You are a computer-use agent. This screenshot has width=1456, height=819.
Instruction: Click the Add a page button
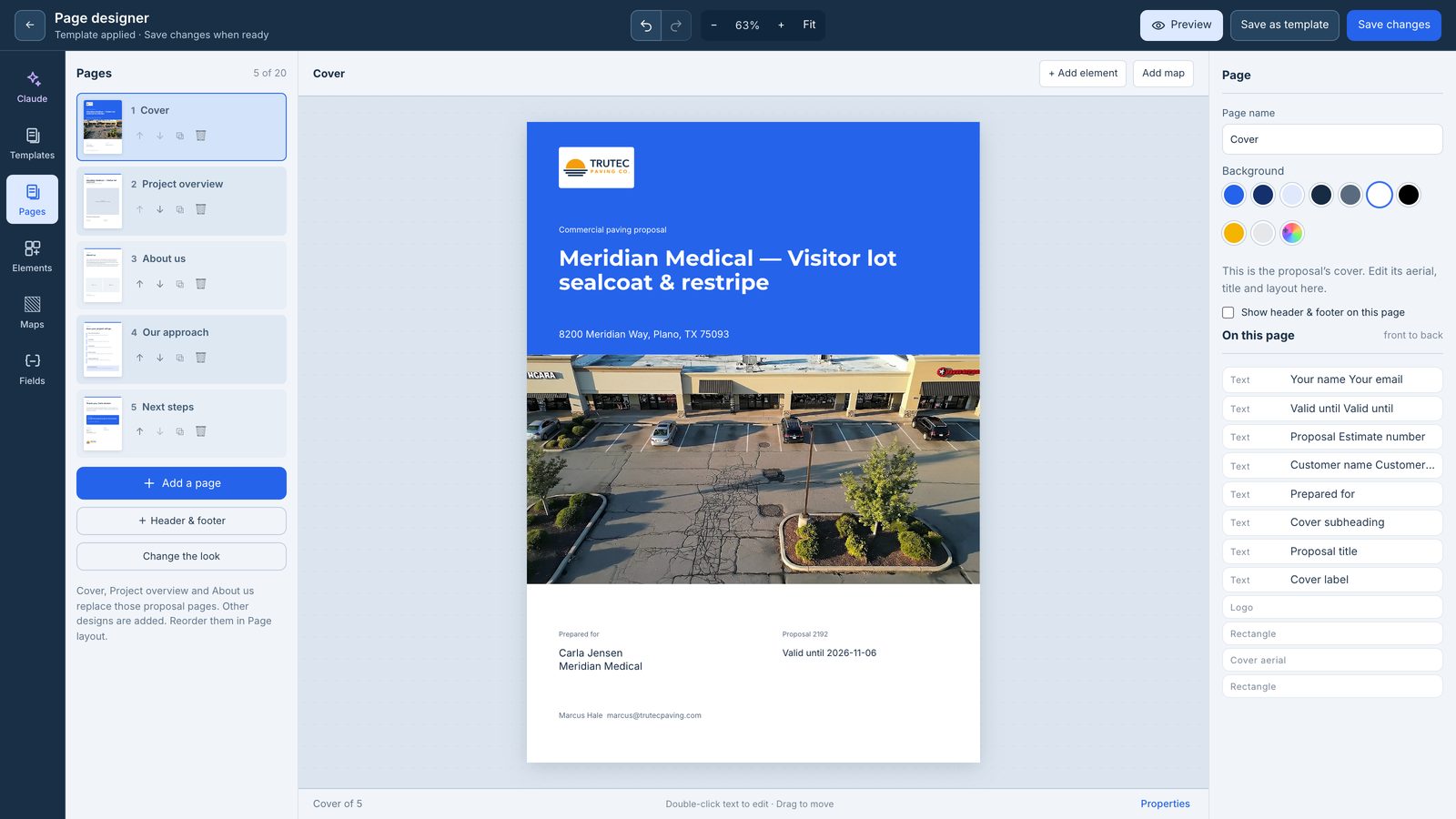[181, 483]
